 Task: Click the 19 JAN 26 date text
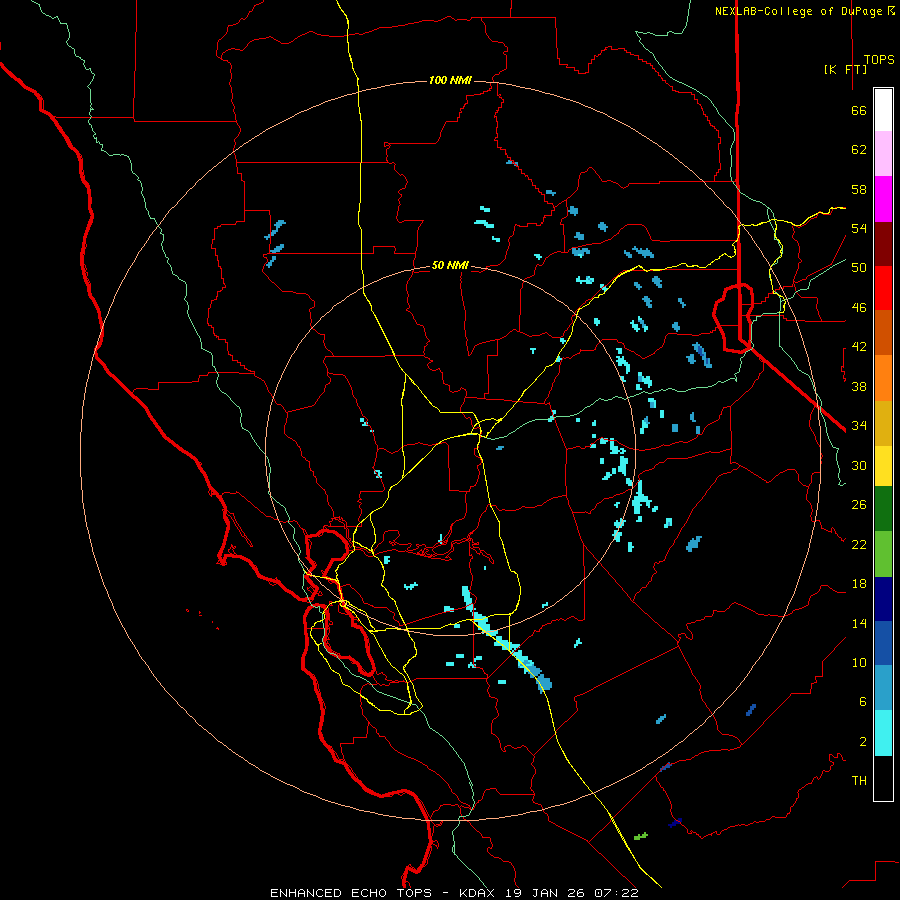[546, 893]
